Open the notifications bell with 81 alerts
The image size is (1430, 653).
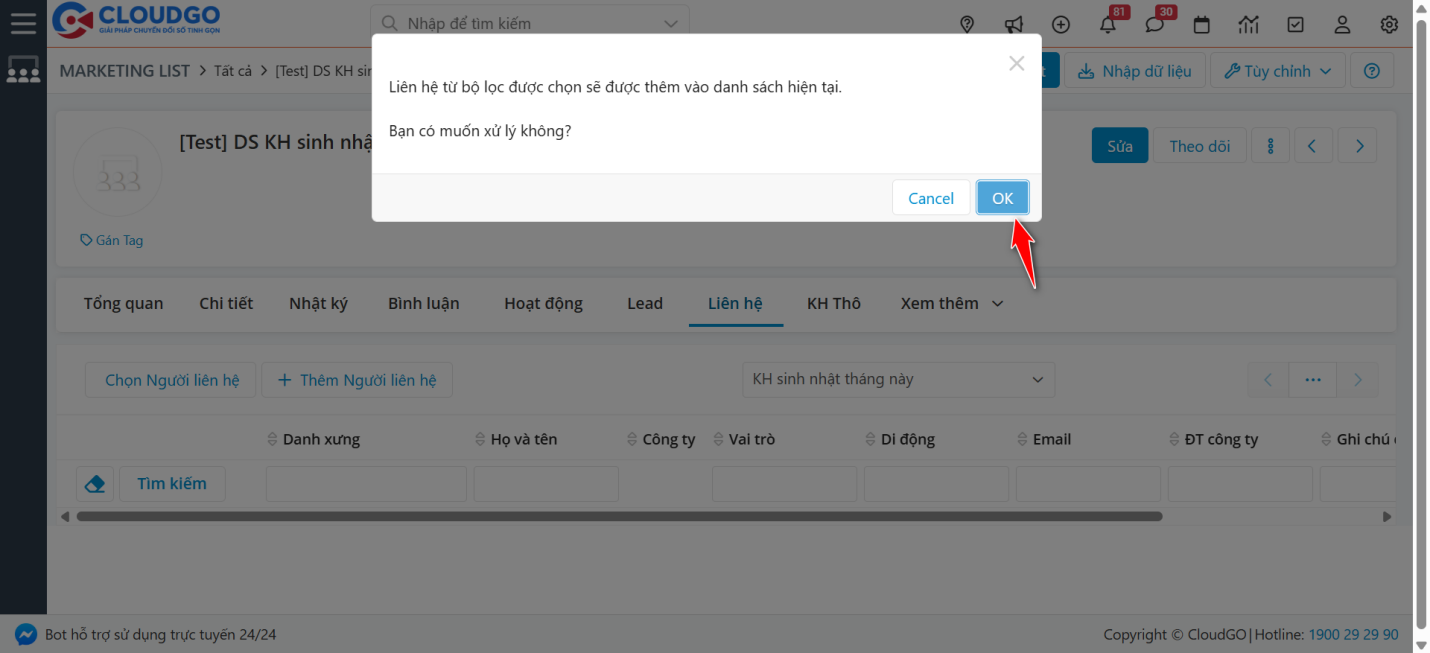pos(1108,24)
